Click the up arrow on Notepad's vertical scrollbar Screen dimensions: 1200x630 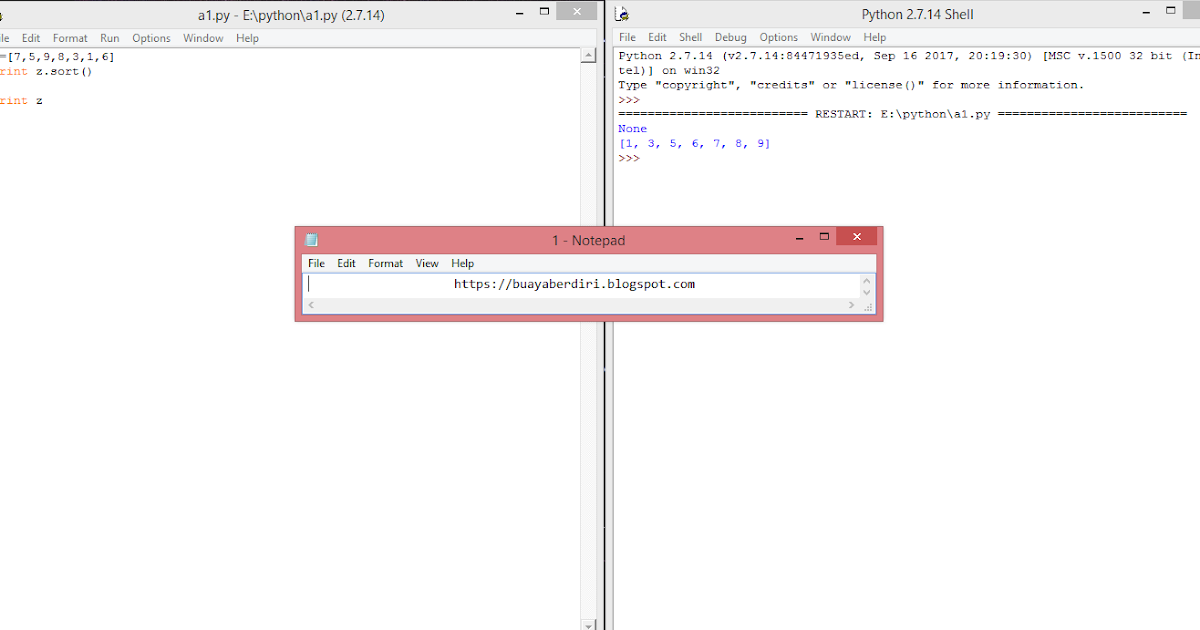[866, 281]
